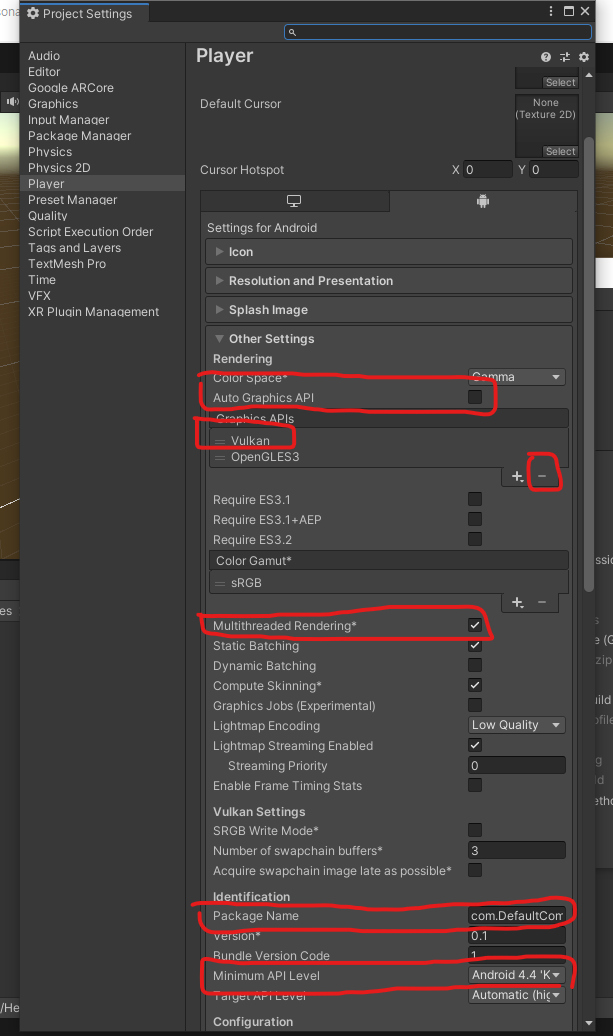Remove Color Gamut with minus button
This screenshot has width=613, height=1036.
[x=542, y=602]
